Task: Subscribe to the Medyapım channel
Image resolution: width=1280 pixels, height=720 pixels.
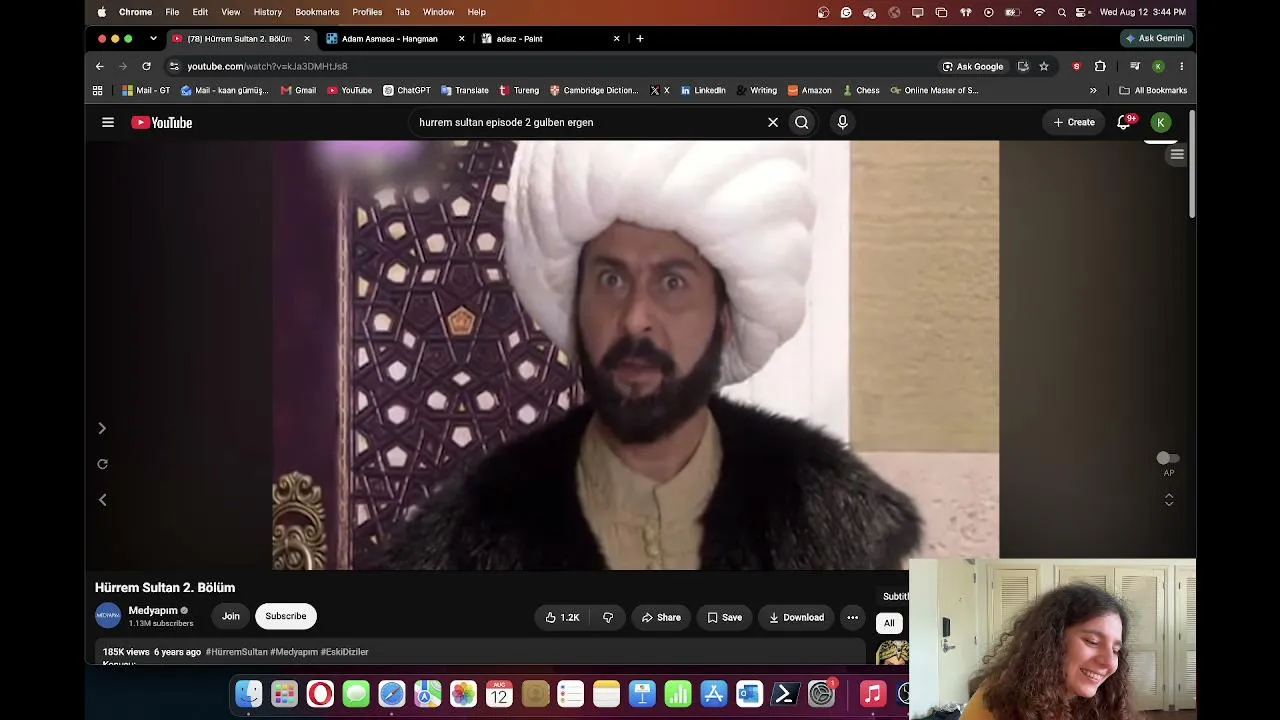Action: pos(286,616)
